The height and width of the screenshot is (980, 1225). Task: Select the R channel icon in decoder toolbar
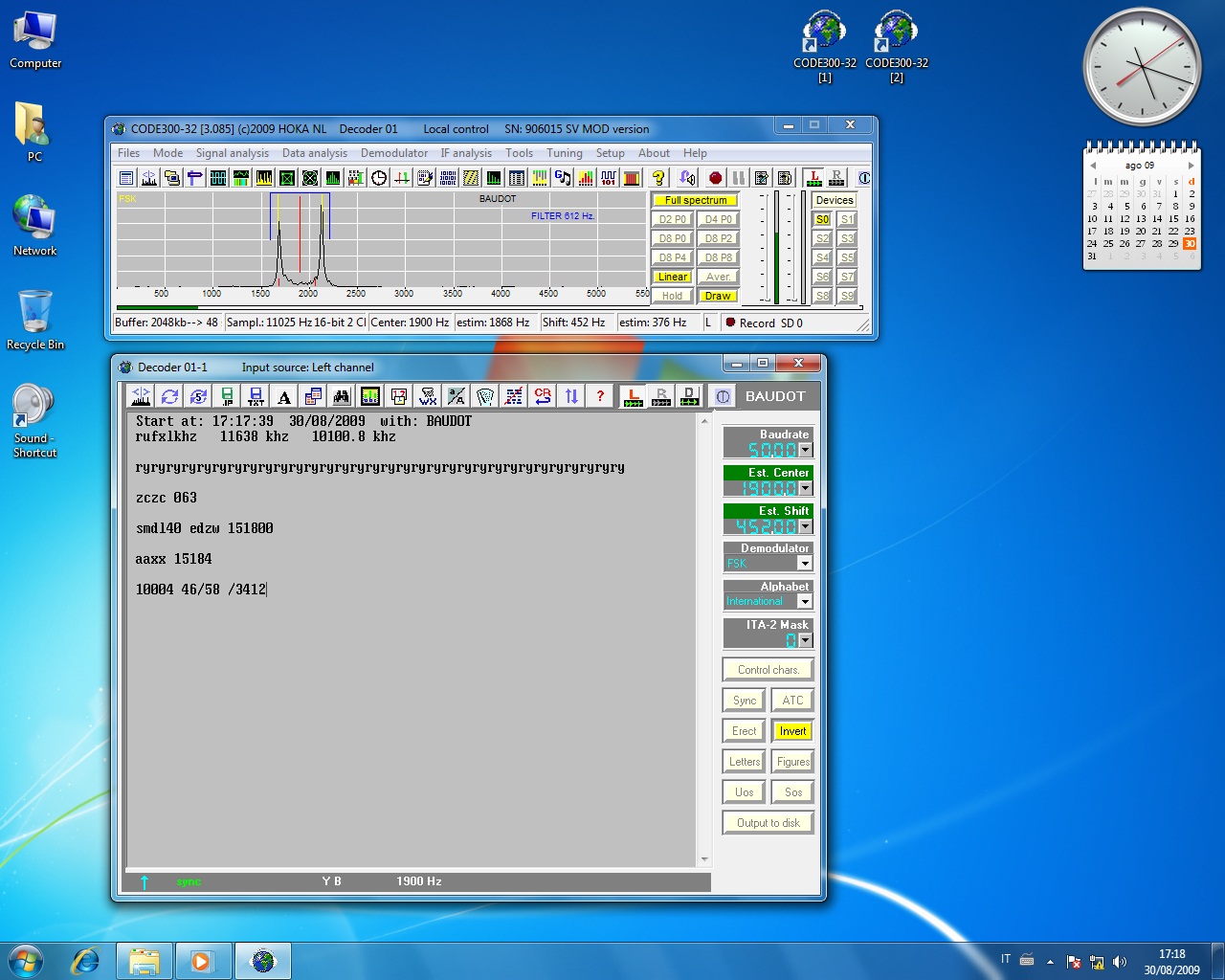(x=661, y=396)
